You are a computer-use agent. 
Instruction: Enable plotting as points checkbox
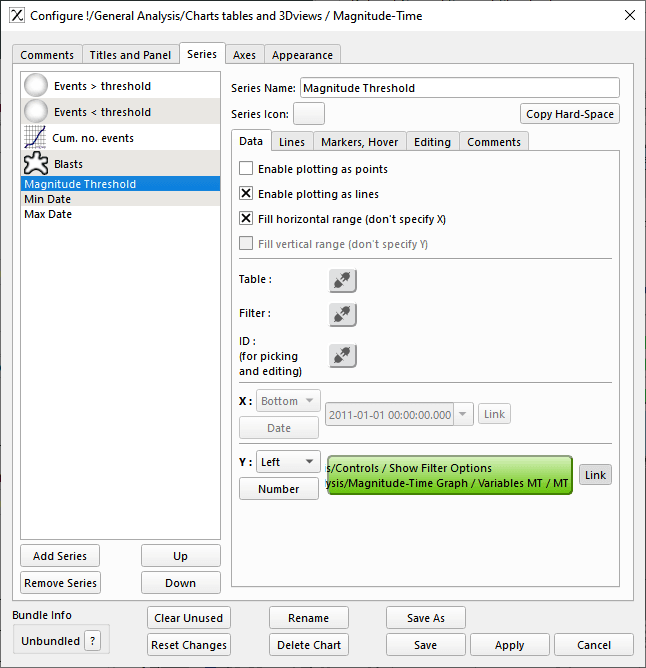247,169
